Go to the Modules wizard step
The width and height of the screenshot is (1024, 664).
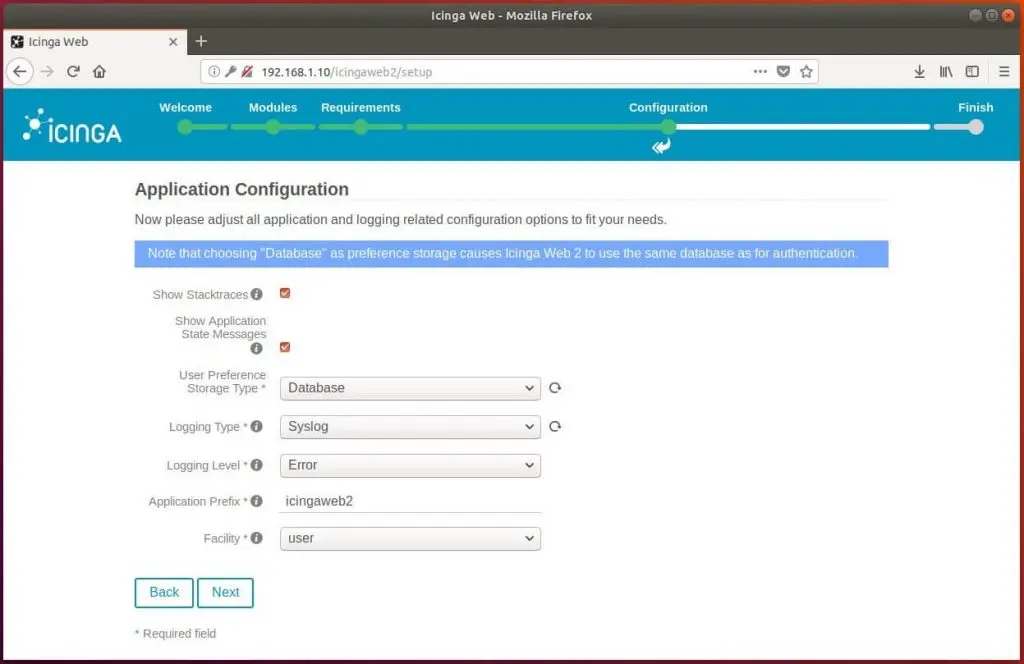(273, 107)
